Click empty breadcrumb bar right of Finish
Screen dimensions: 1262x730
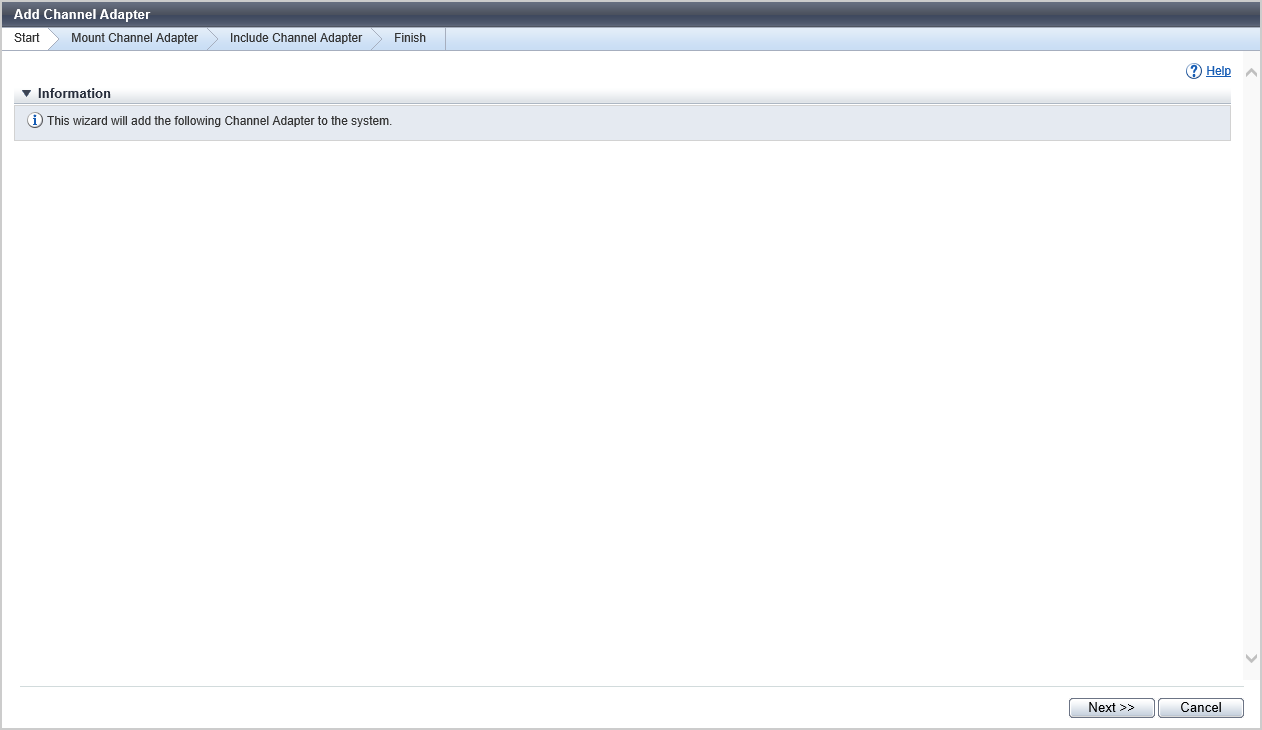pos(850,38)
